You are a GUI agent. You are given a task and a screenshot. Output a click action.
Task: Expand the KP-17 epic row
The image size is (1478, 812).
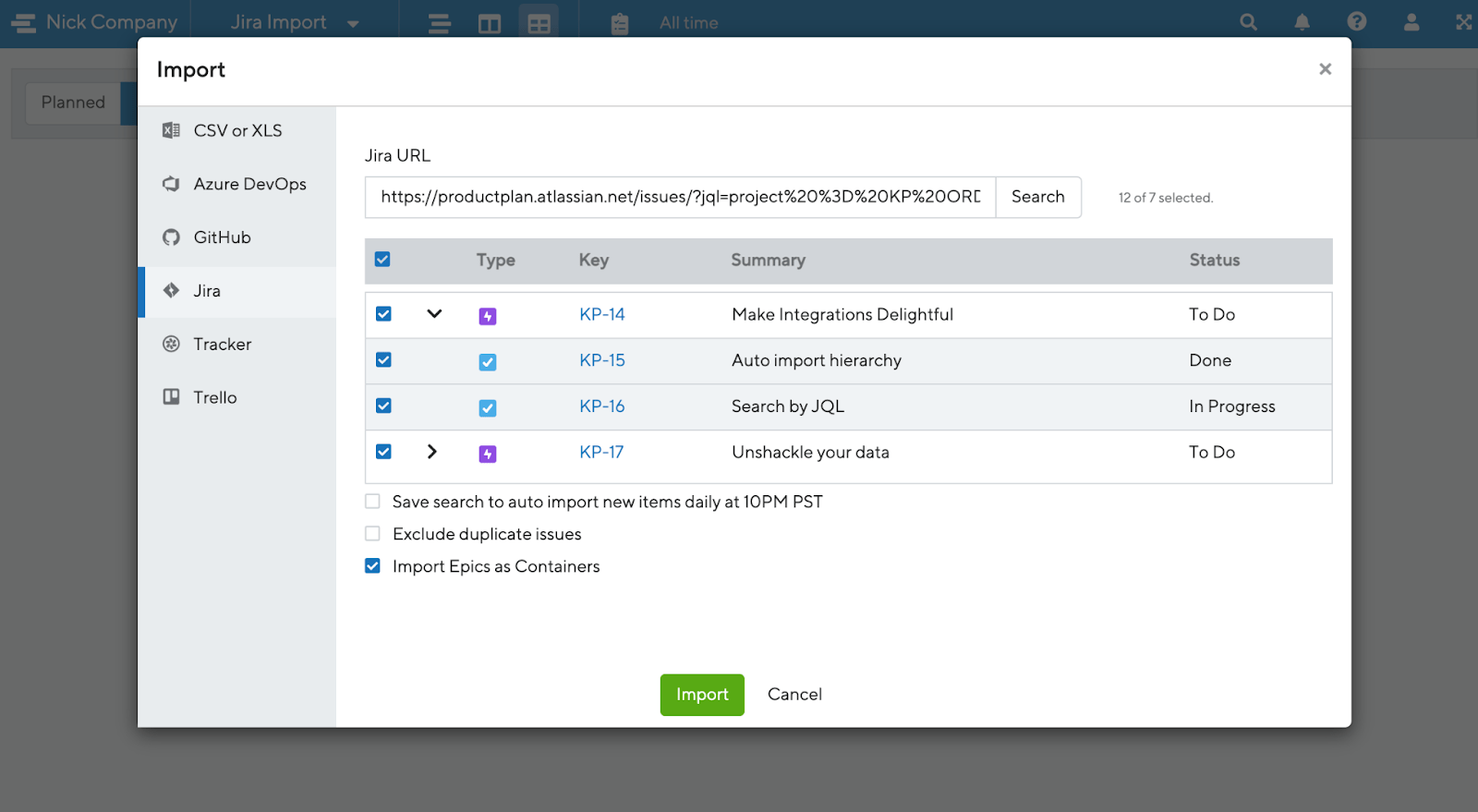coord(432,452)
